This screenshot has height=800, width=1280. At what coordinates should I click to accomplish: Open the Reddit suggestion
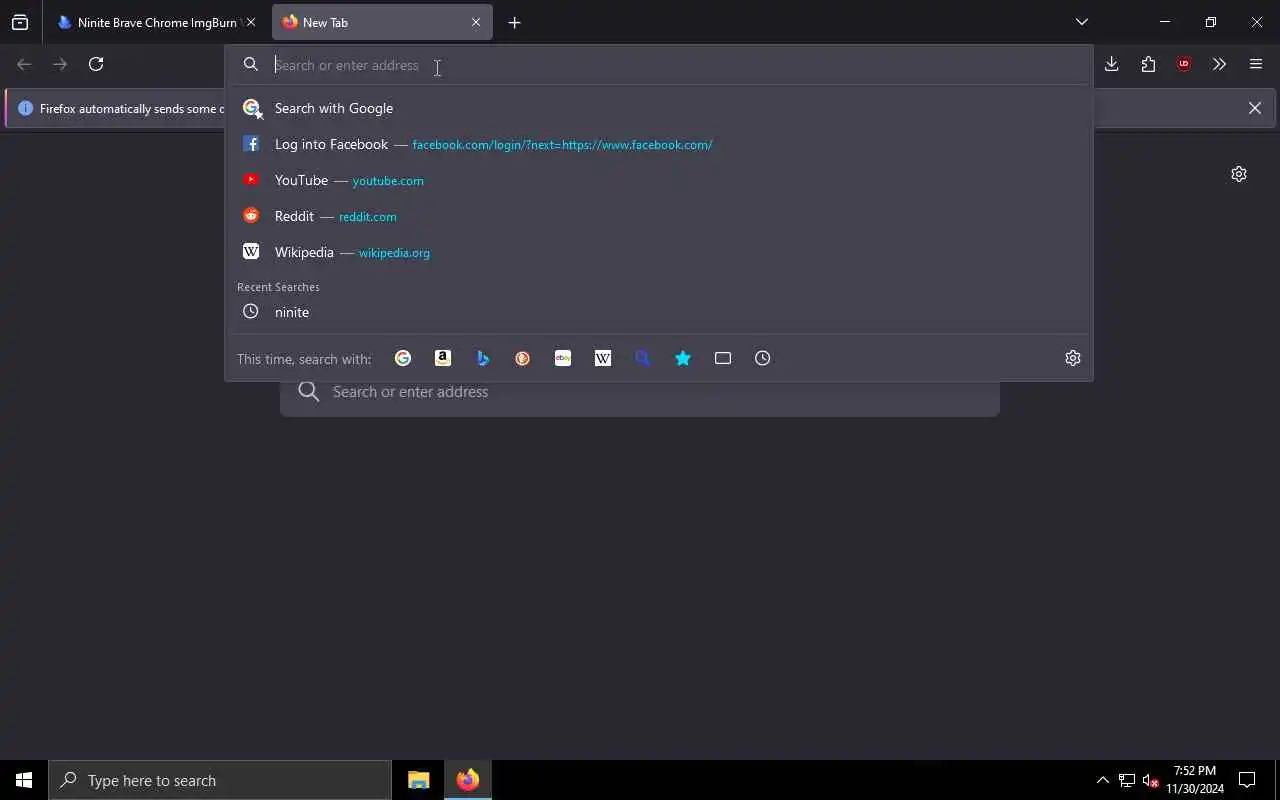pyautogui.click(x=659, y=216)
